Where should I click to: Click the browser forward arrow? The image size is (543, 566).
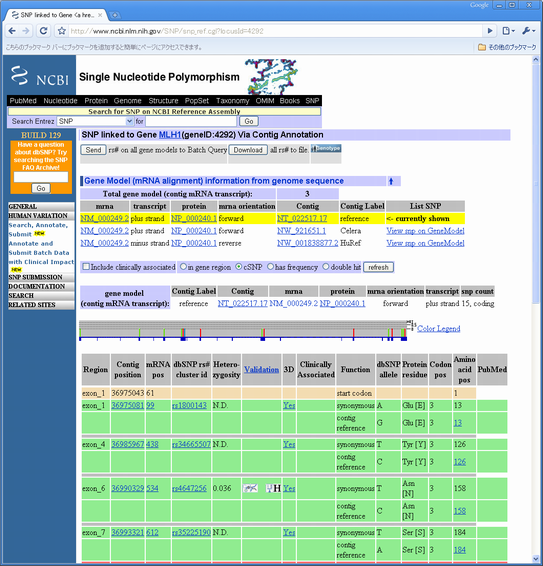click(26, 31)
